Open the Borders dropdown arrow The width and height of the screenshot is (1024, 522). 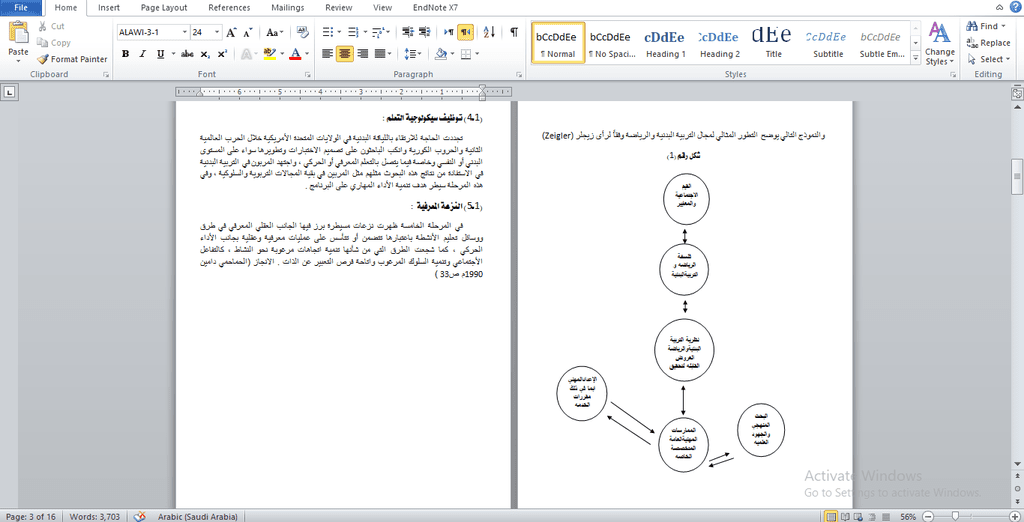[477, 54]
